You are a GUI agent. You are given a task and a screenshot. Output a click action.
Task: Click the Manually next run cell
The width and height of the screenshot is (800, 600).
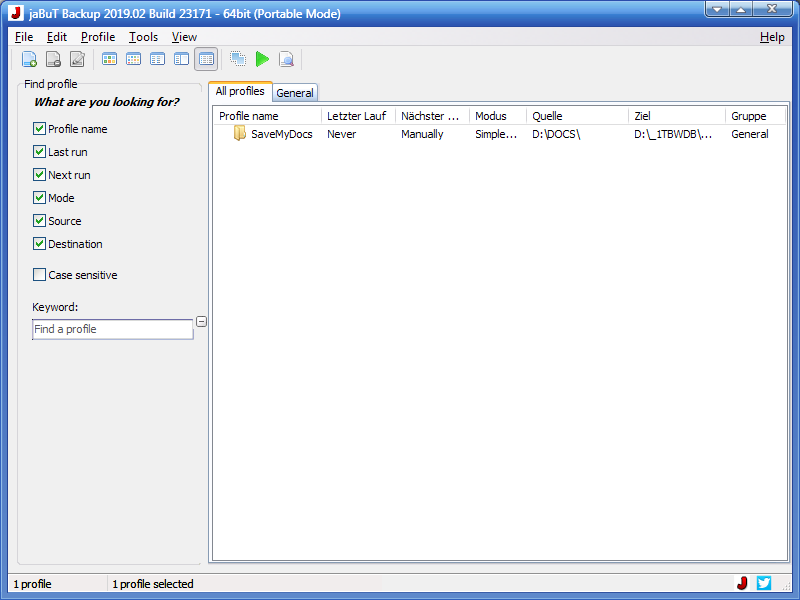[x=422, y=134]
